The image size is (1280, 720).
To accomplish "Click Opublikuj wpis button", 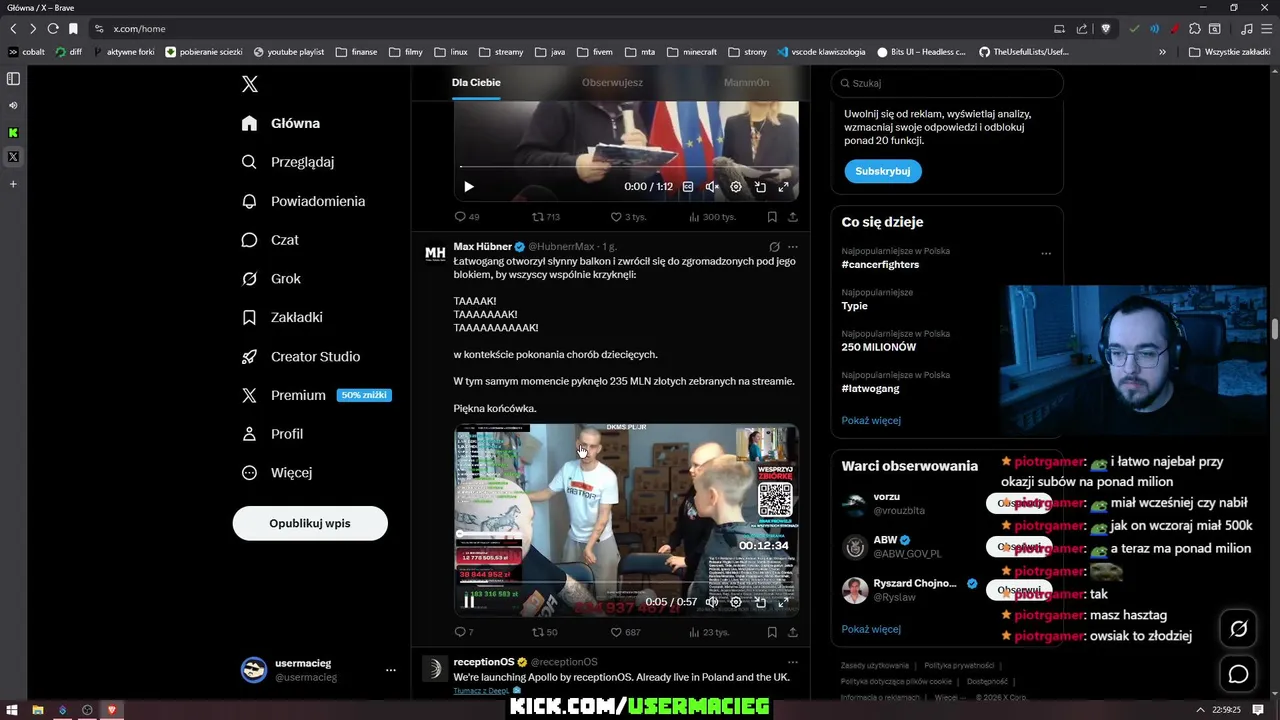I will [x=310, y=523].
